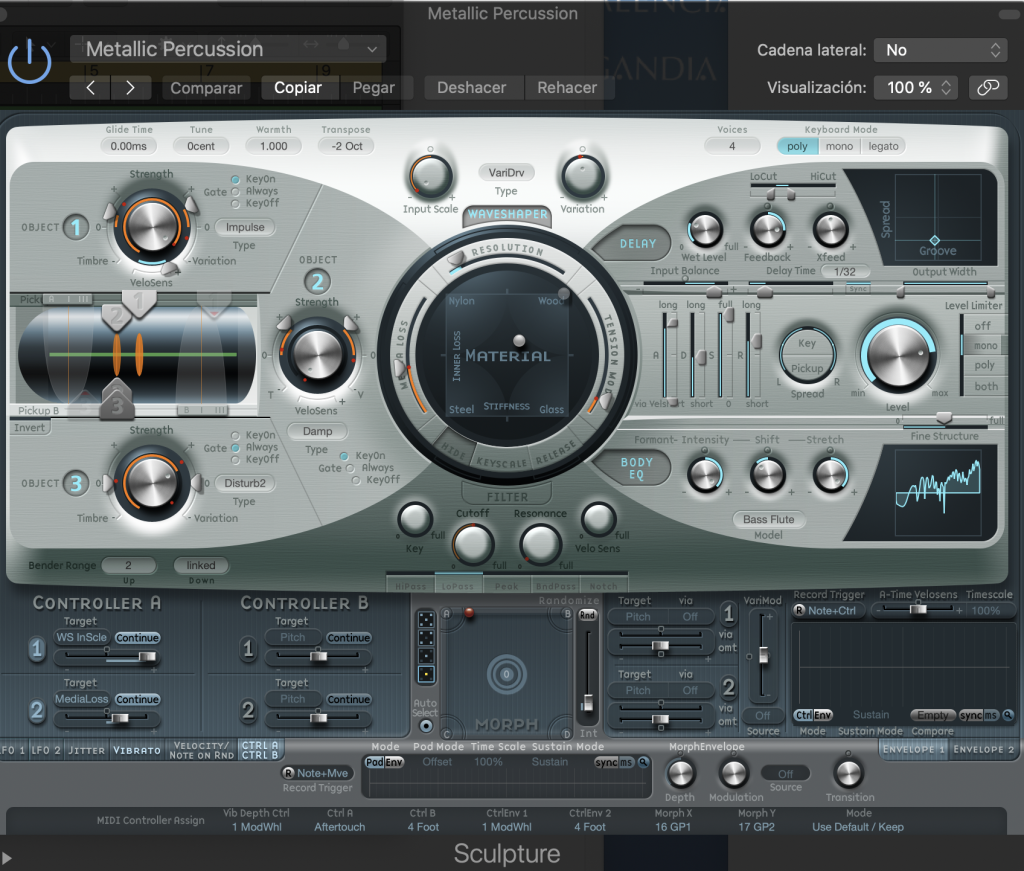Click the Rnd randomize button
The height and width of the screenshot is (871, 1024).
point(587,615)
